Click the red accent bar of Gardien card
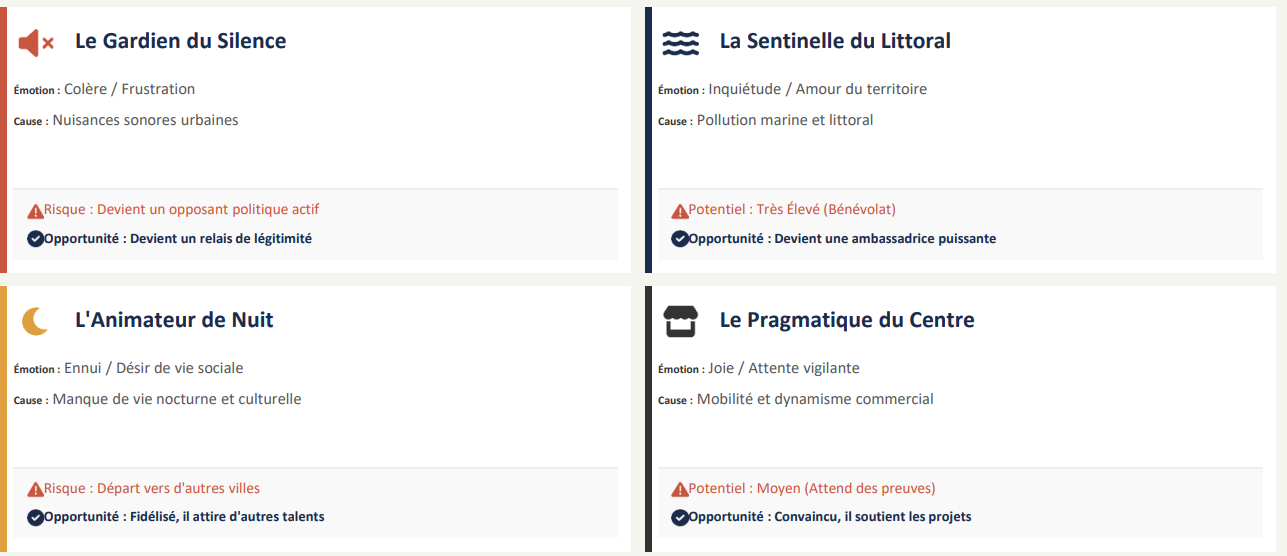 (x=3, y=140)
